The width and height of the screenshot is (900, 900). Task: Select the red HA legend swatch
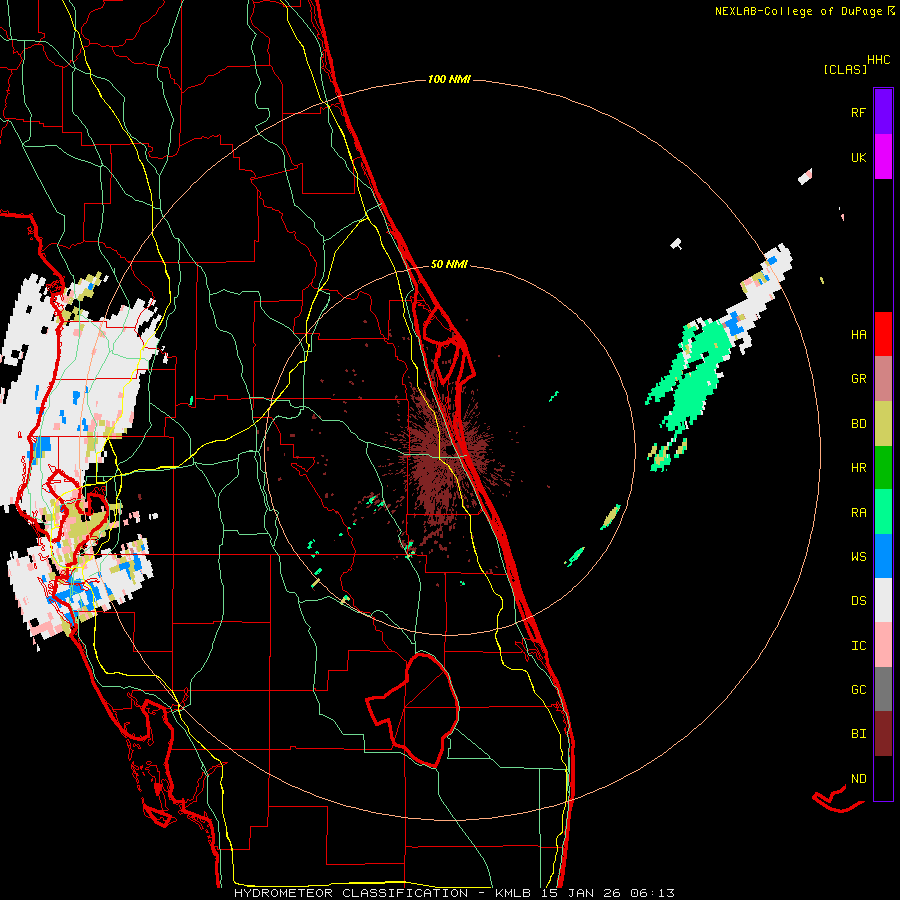coord(883,334)
